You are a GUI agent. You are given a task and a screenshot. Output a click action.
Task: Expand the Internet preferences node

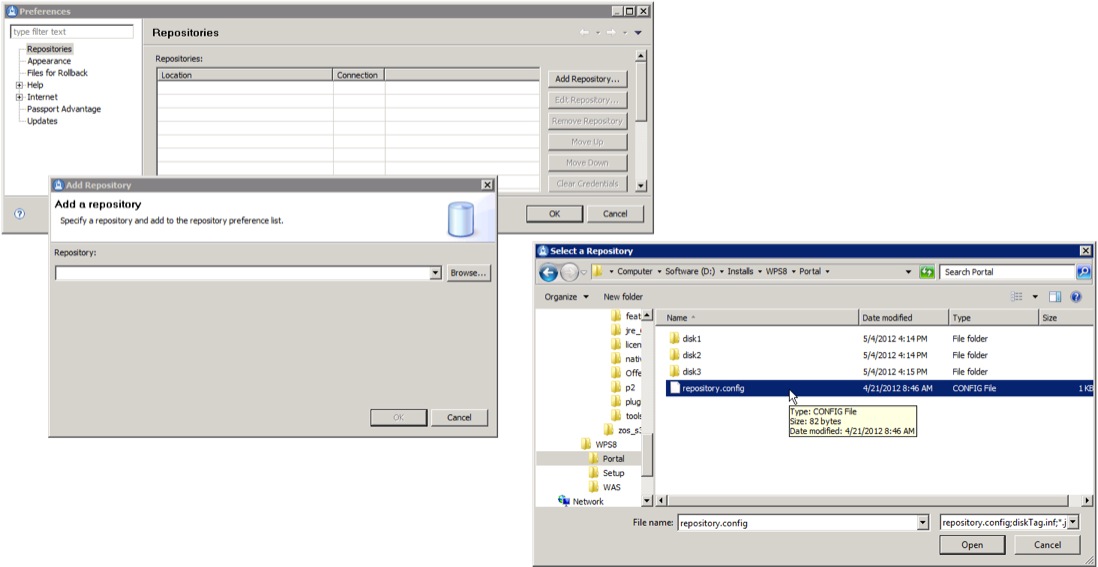20,97
